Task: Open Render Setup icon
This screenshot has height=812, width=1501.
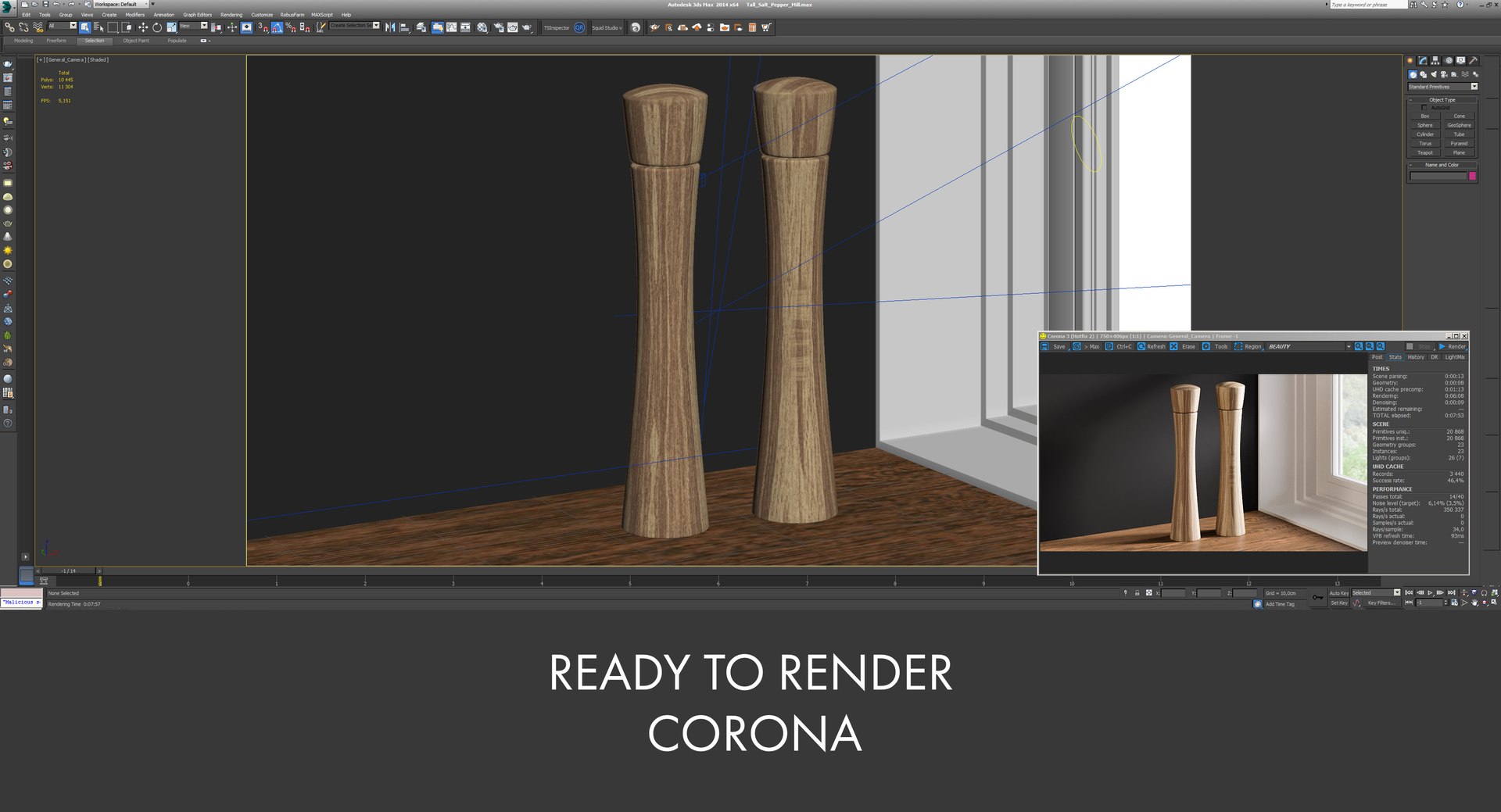Action: coord(499,27)
